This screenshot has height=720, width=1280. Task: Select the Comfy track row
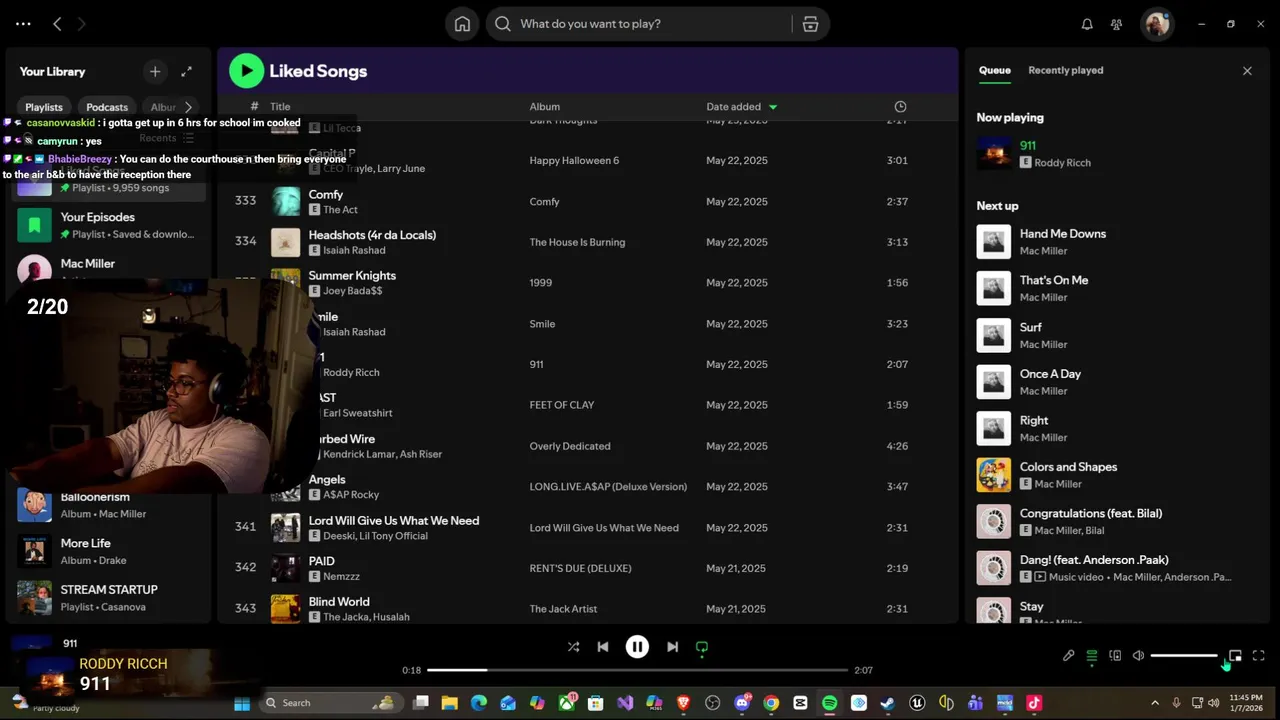point(588,201)
